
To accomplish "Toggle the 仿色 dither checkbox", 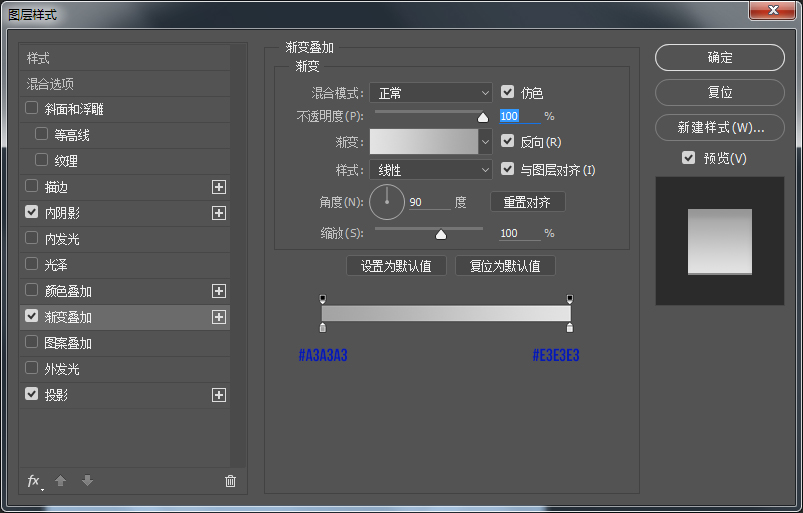I will pos(508,92).
